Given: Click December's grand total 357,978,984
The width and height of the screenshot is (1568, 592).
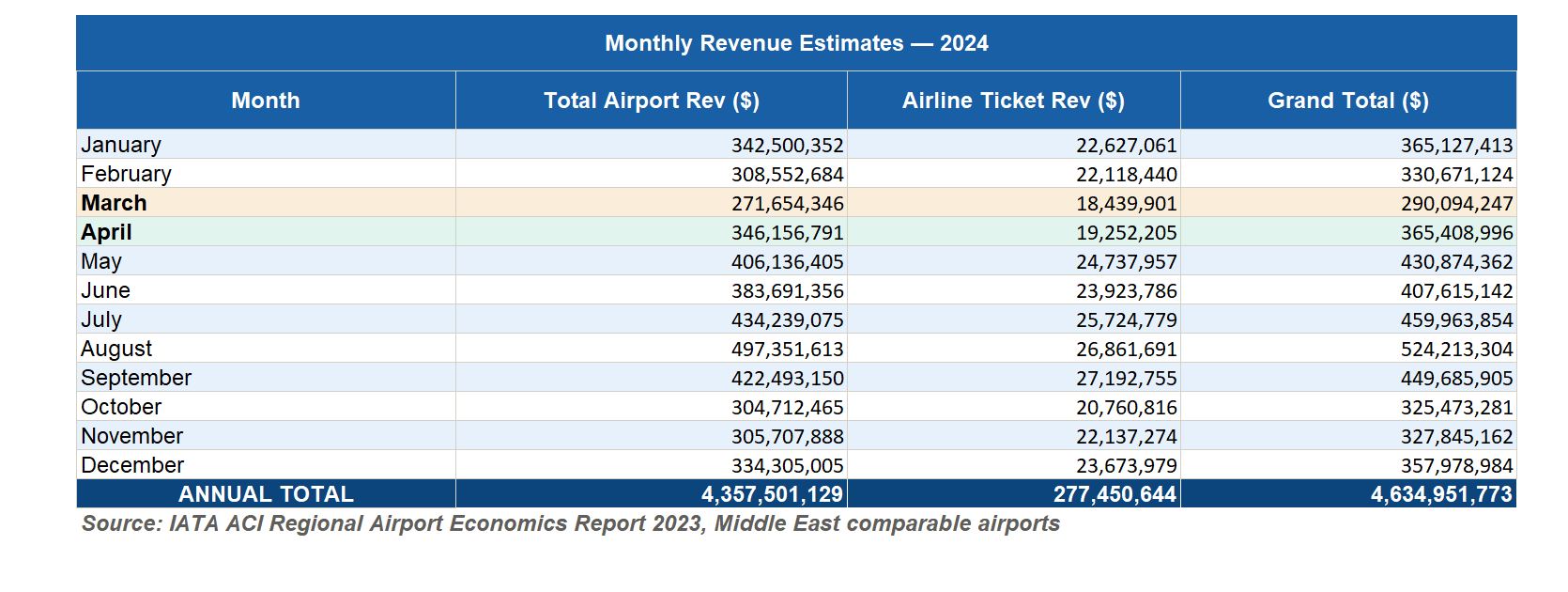Looking at the screenshot, I should [1456, 466].
